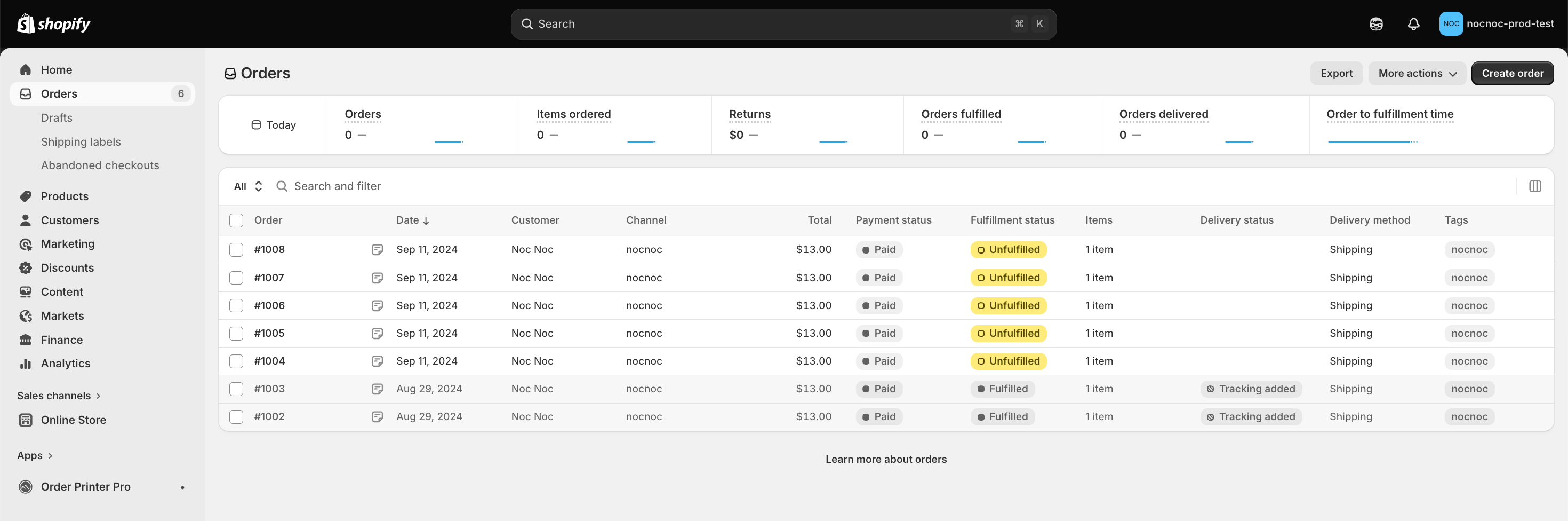This screenshot has height=521, width=1568.
Task: Open the edit columns icon
Action: point(1534,186)
